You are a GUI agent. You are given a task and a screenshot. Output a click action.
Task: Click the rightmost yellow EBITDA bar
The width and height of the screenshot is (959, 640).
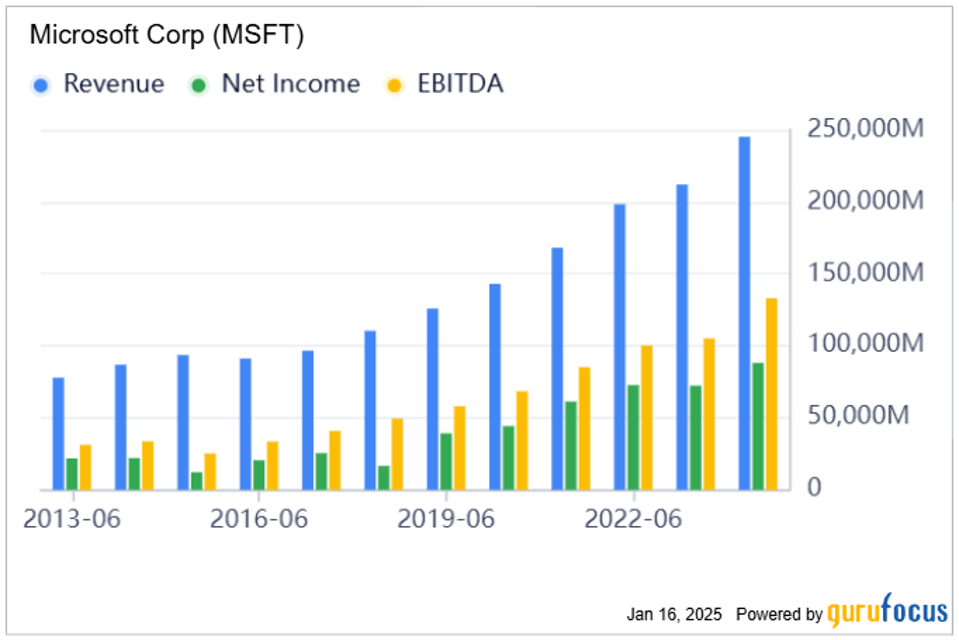point(771,394)
